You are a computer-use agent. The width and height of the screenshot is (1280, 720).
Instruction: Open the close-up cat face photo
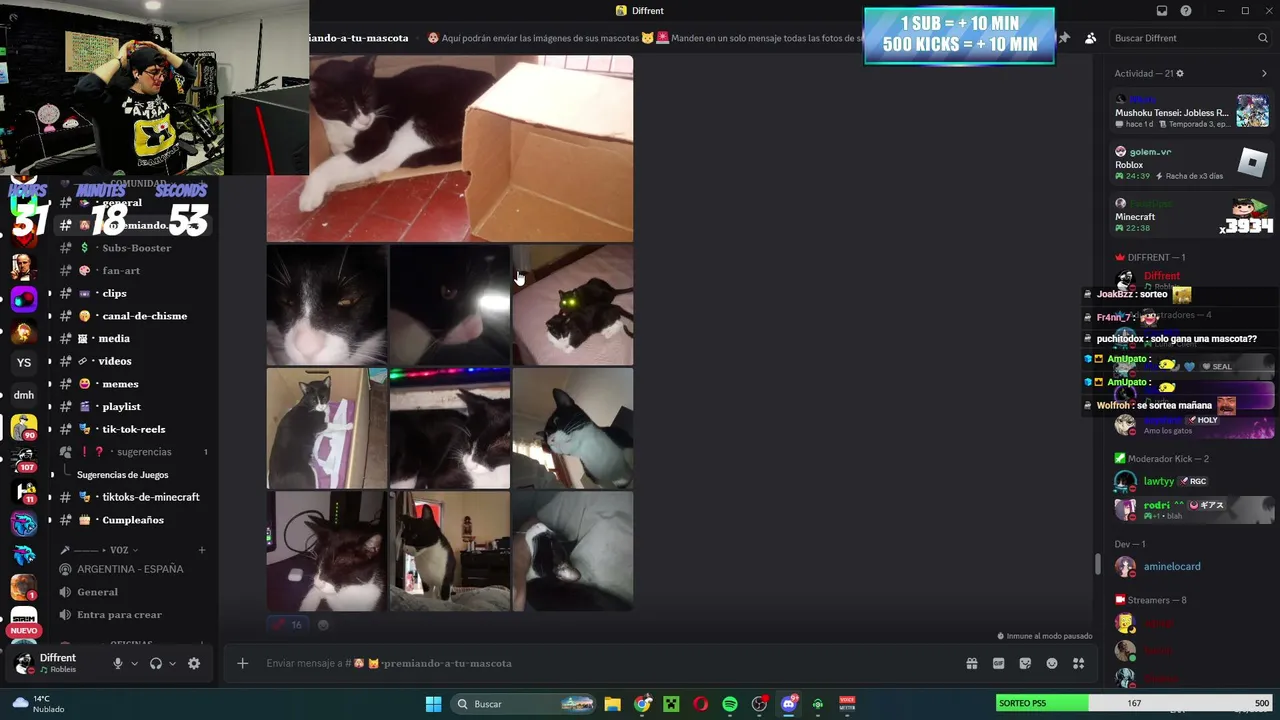pyautogui.click(x=327, y=305)
